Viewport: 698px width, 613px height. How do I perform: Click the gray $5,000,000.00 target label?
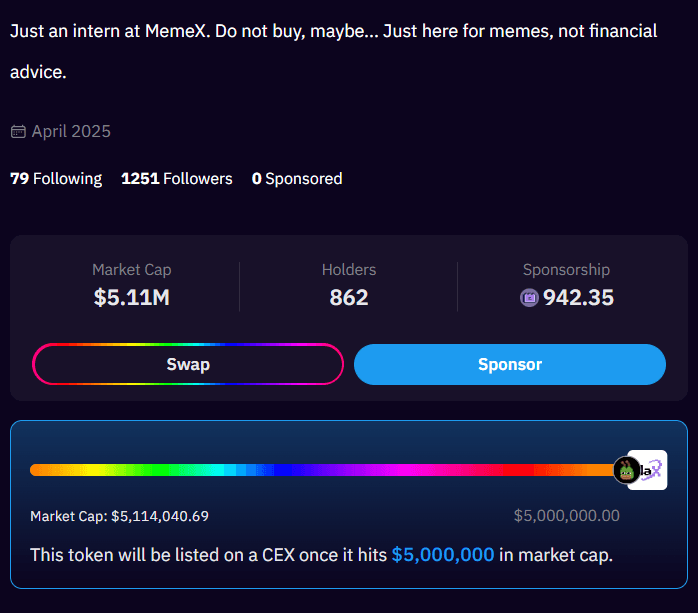click(566, 516)
